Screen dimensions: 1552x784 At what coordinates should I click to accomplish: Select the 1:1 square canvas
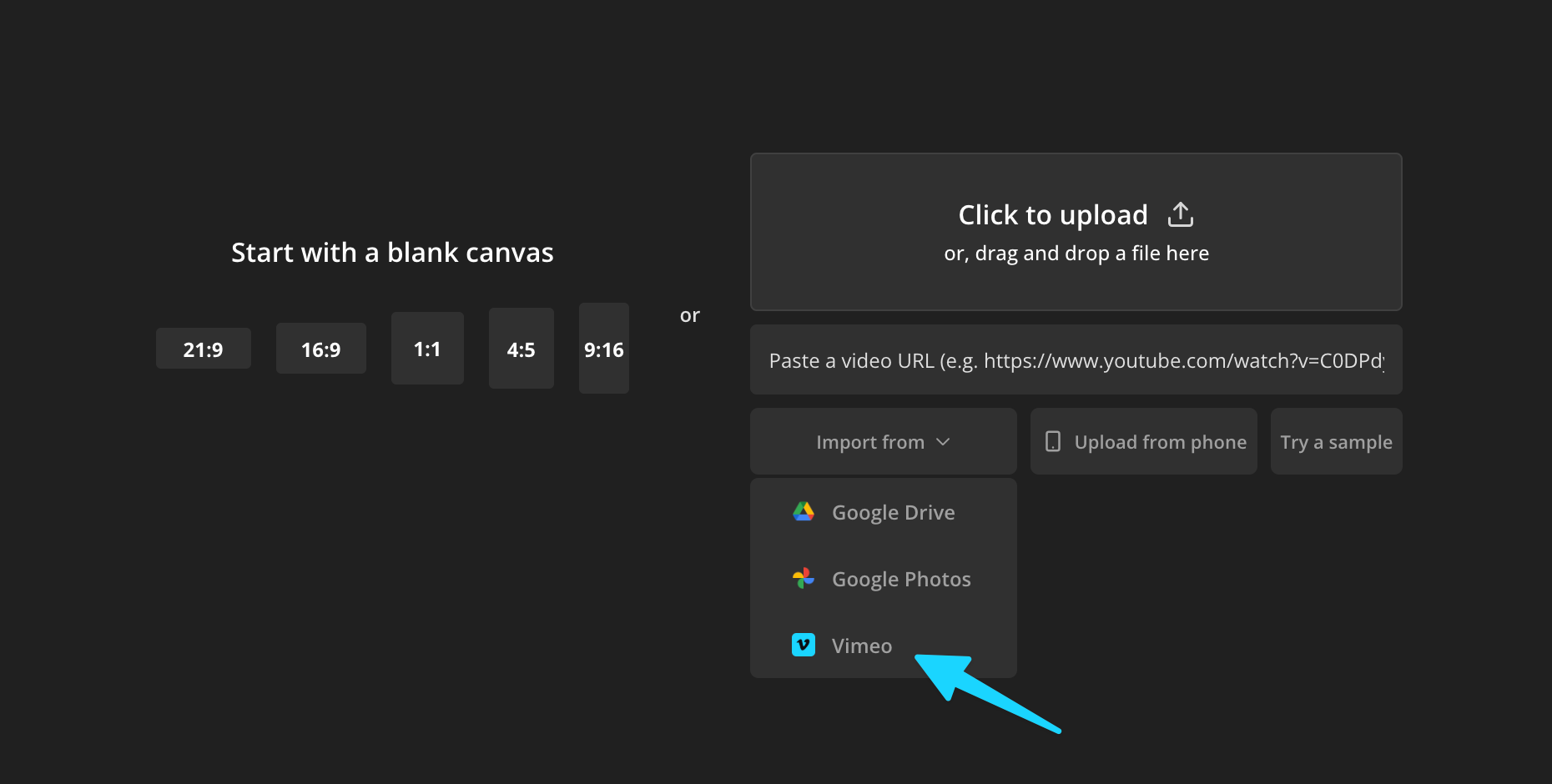[427, 349]
